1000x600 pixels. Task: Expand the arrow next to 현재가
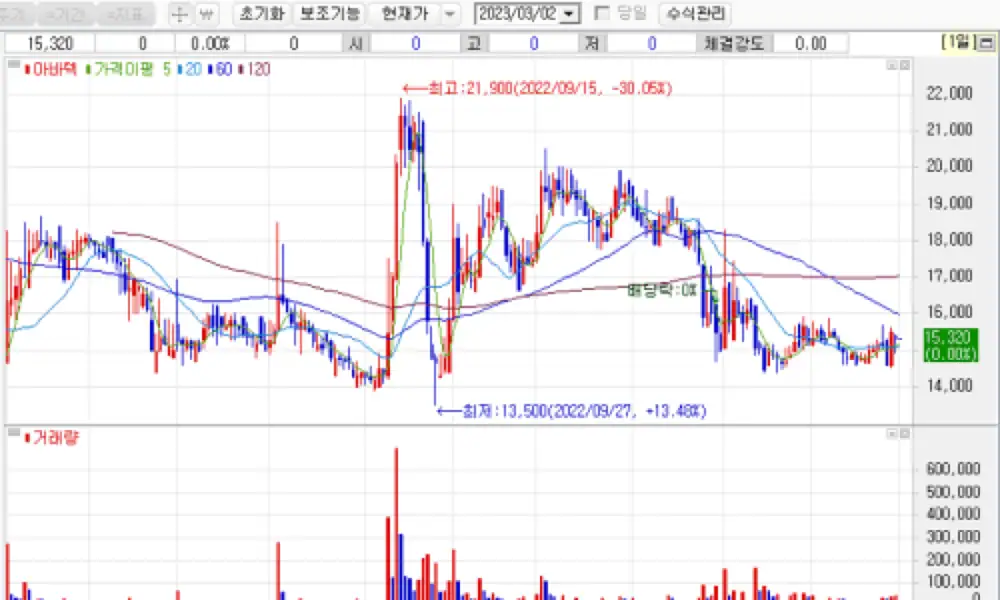coord(450,13)
